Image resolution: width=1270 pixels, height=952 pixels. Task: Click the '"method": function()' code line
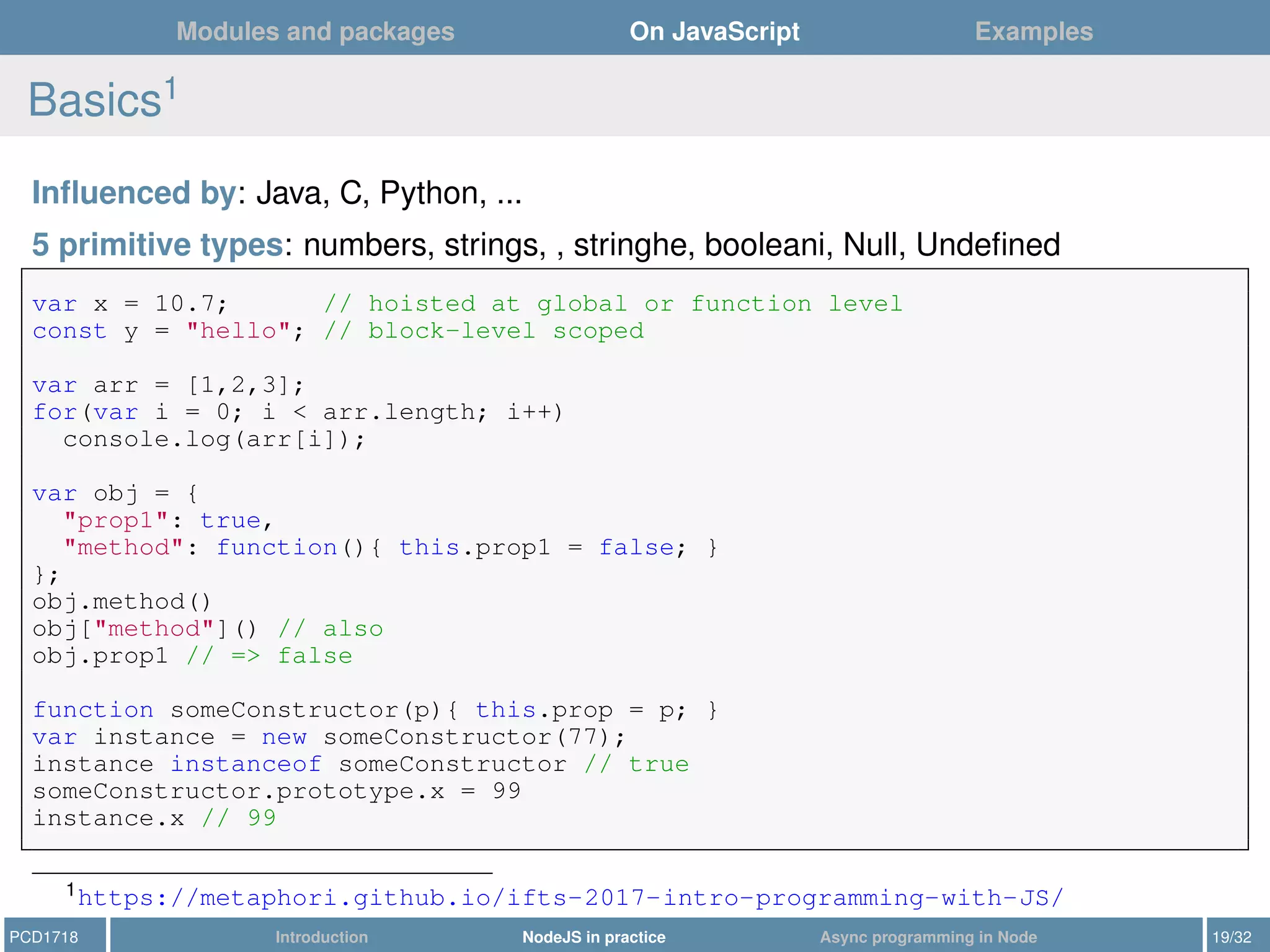click(391, 548)
